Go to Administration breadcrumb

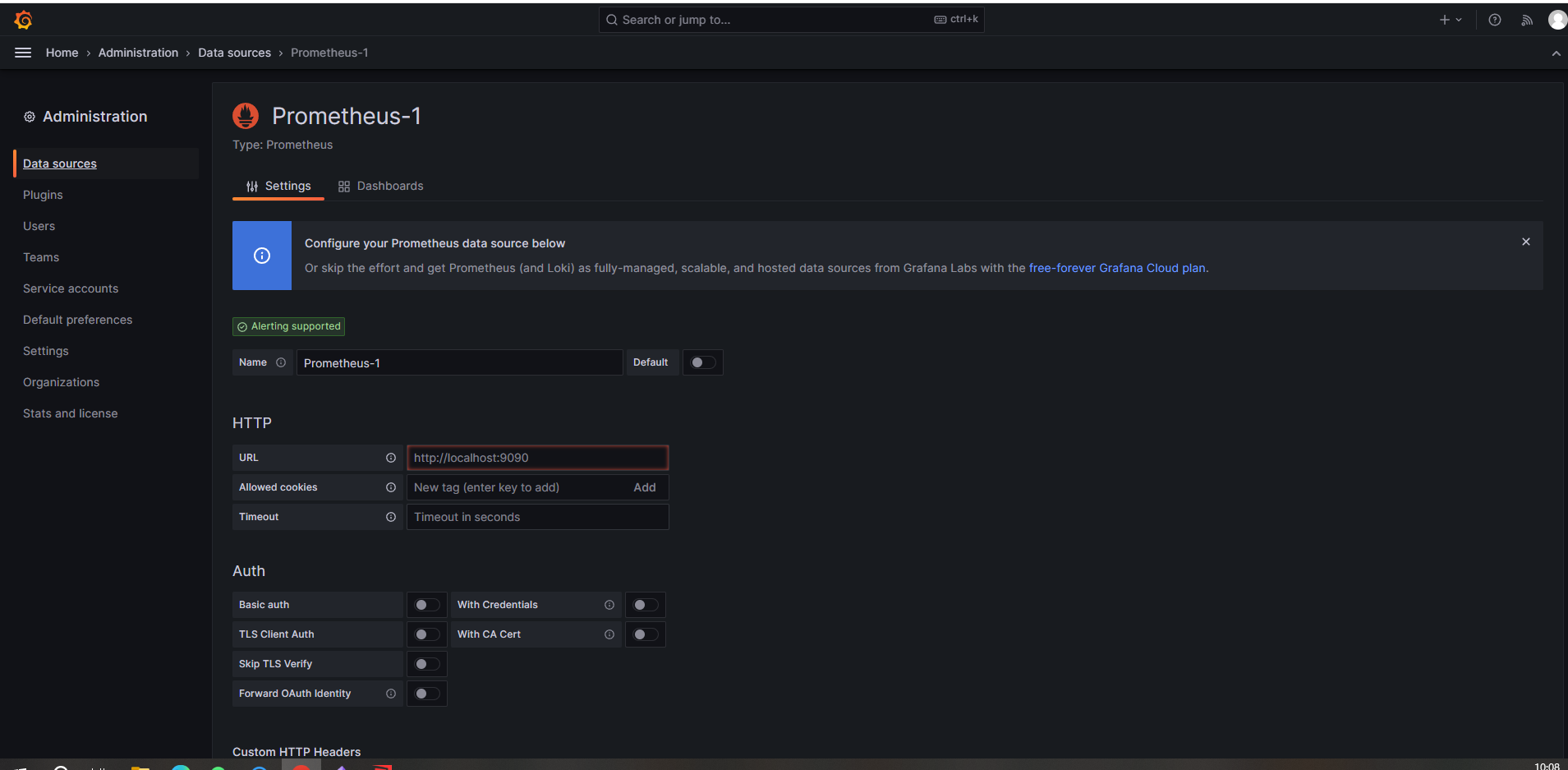click(x=138, y=53)
